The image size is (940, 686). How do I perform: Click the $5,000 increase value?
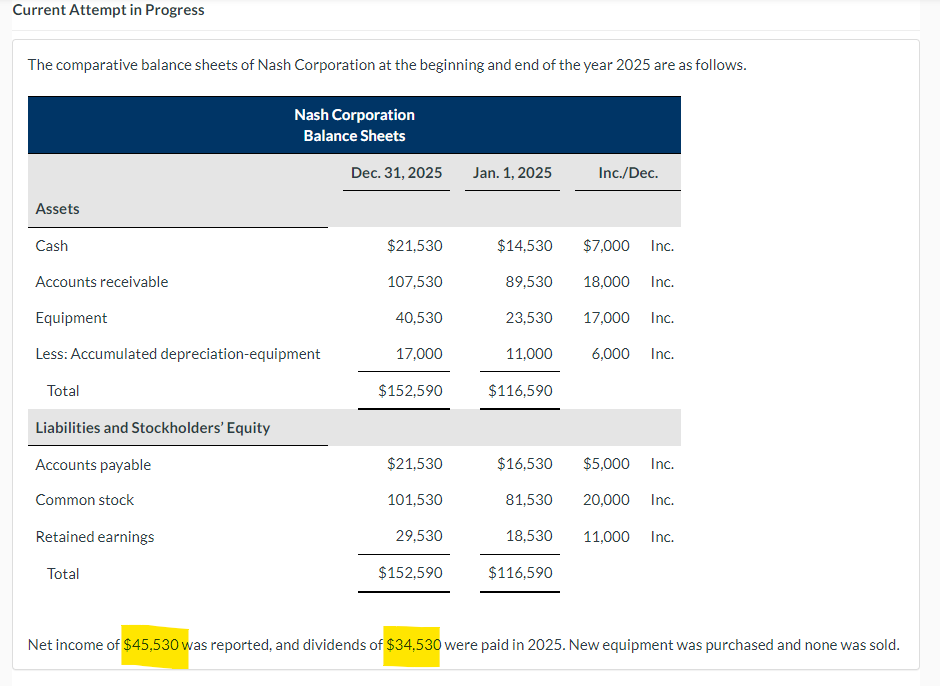click(x=606, y=464)
